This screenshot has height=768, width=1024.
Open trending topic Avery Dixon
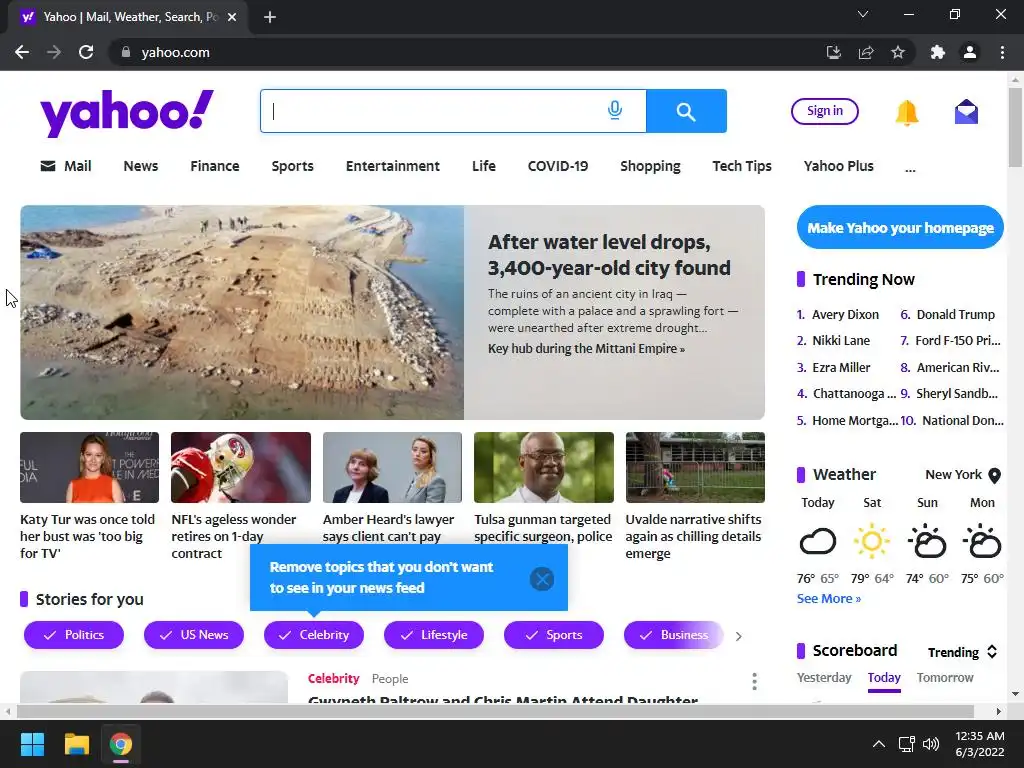pyautogui.click(x=845, y=314)
